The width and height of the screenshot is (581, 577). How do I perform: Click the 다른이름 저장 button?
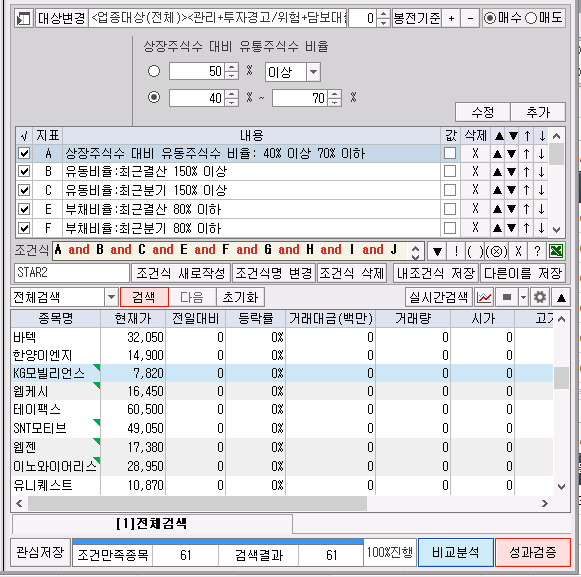tap(523, 273)
